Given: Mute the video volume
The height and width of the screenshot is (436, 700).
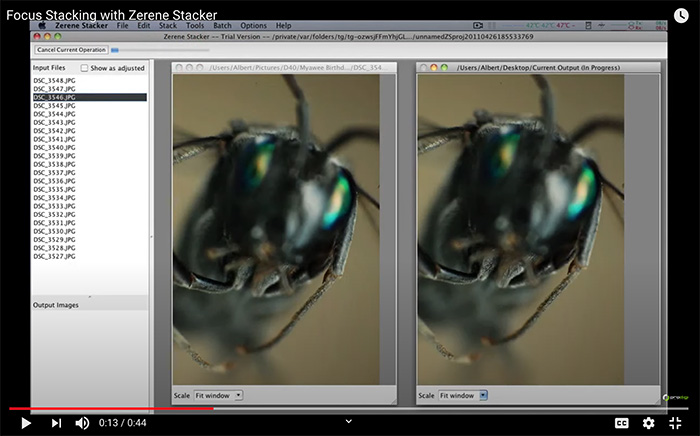Looking at the screenshot, I should coord(83,423).
